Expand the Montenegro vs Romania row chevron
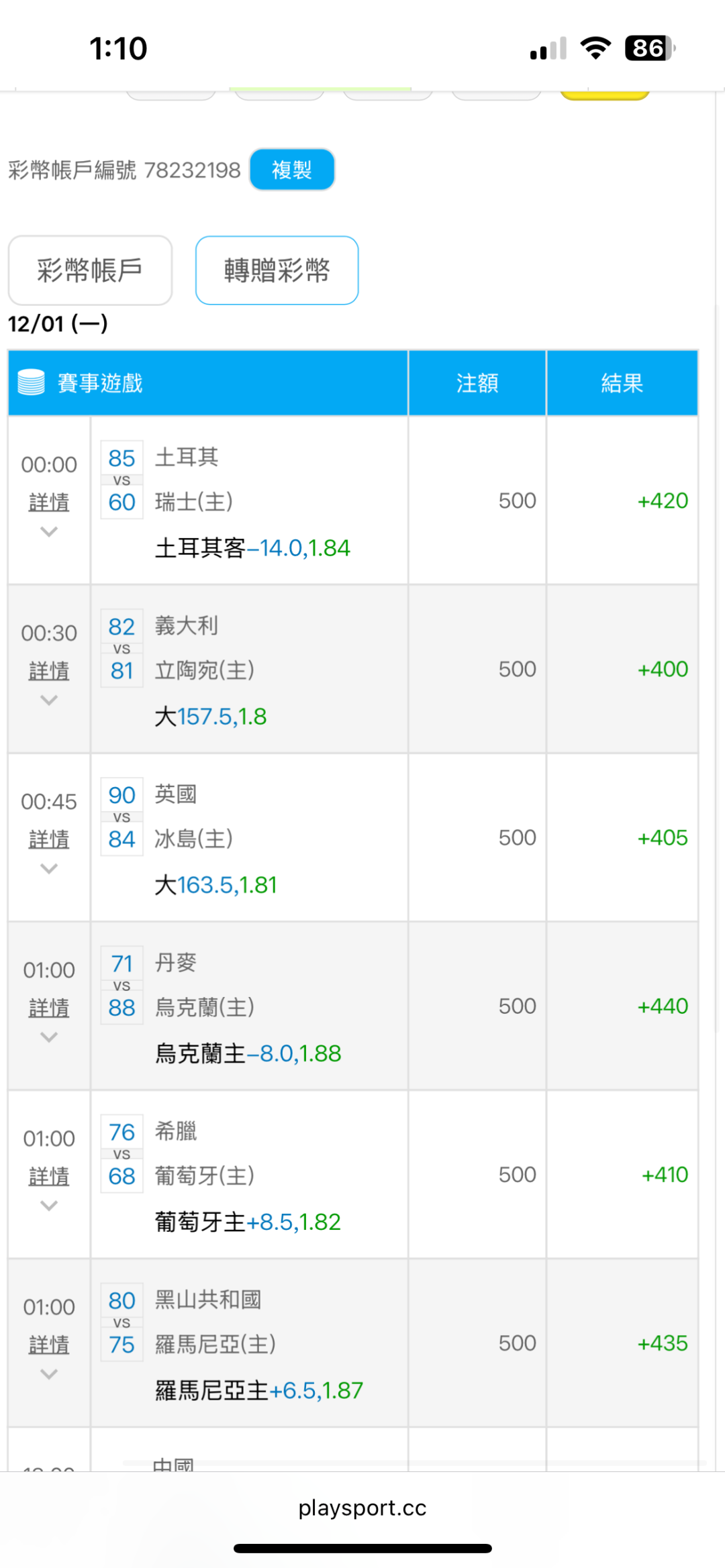Screen dimensions: 725x1568 point(49,1374)
